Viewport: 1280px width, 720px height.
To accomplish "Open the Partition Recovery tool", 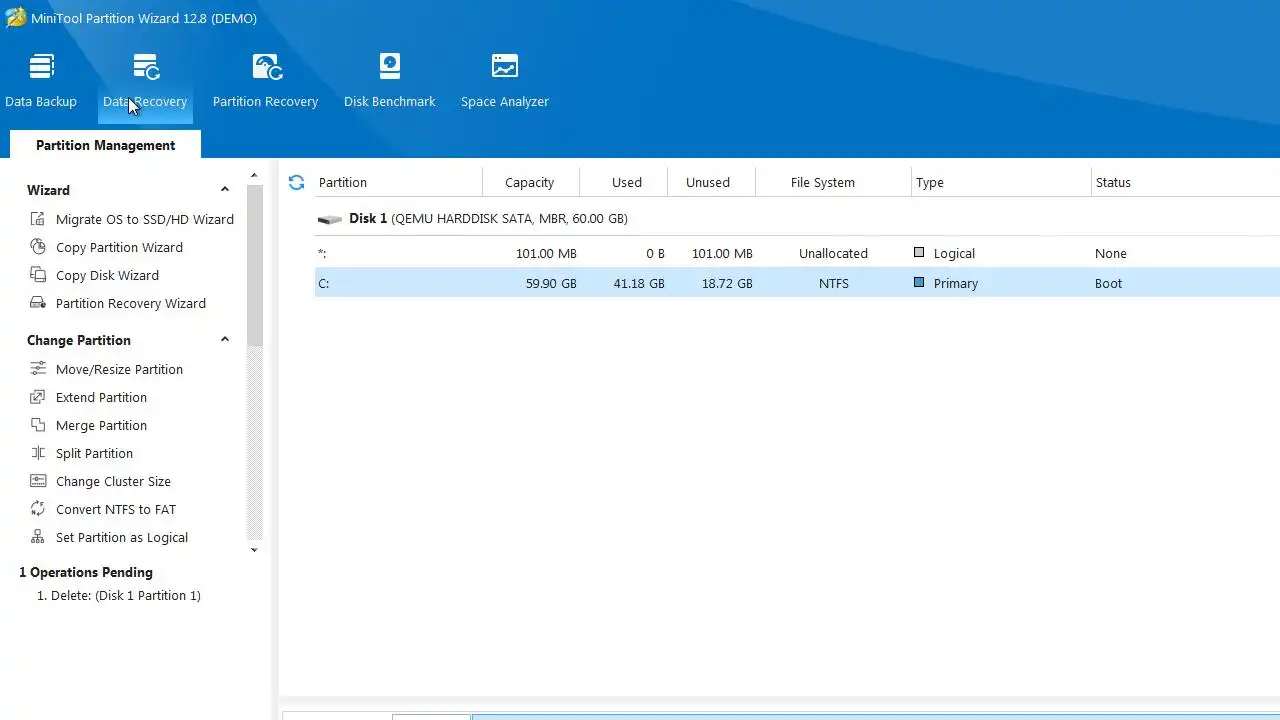I will pyautogui.click(x=265, y=81).
